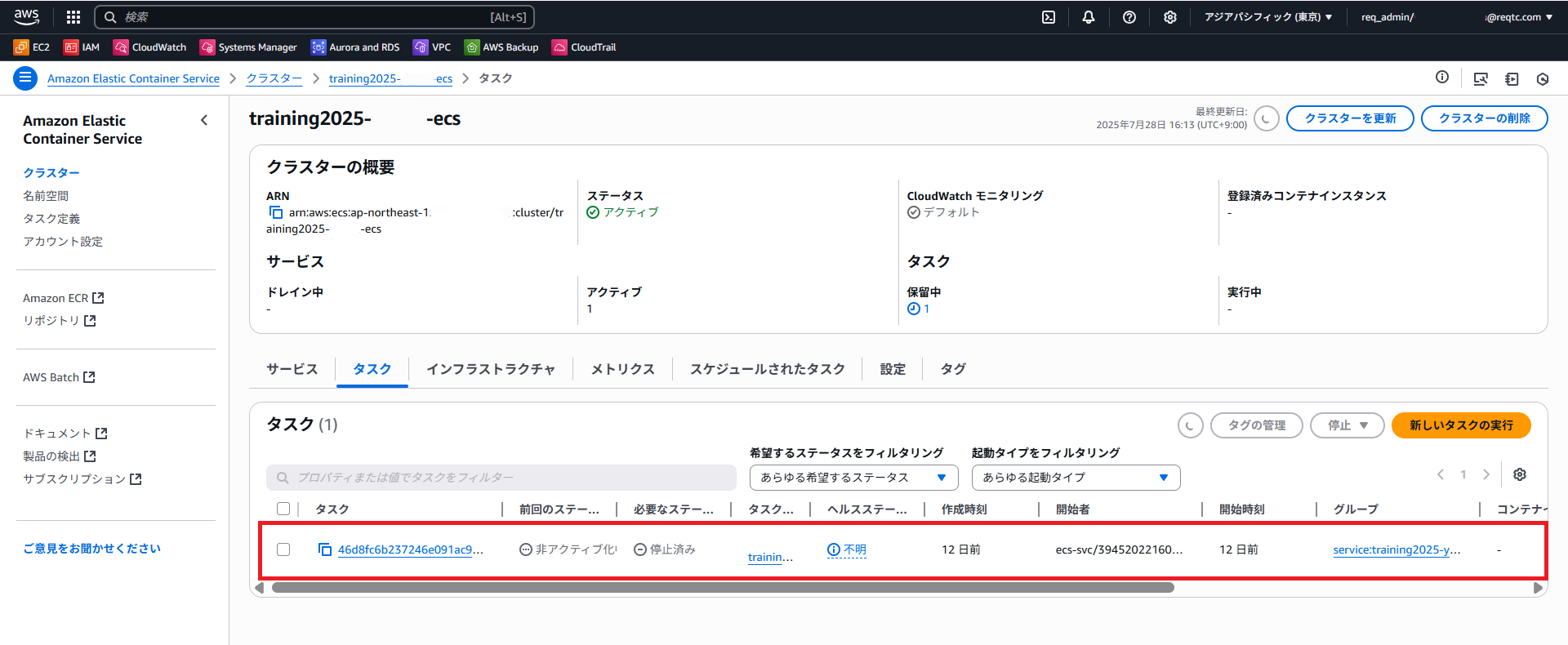The image size is (1568, 645).
Task: Click クラスターを更新 button
Action: pos(1350,118)
